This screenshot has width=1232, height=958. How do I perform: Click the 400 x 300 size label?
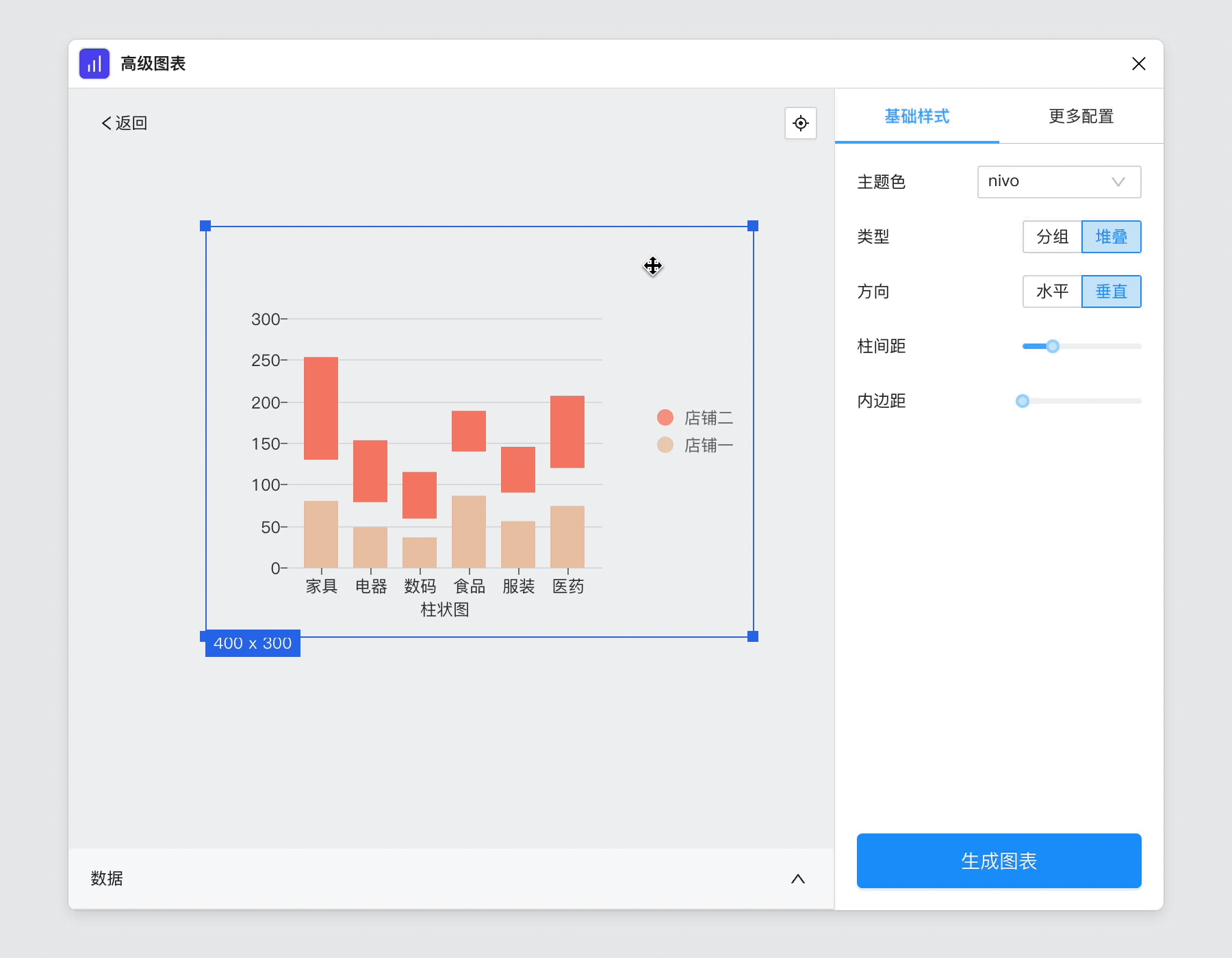(253, 643)
